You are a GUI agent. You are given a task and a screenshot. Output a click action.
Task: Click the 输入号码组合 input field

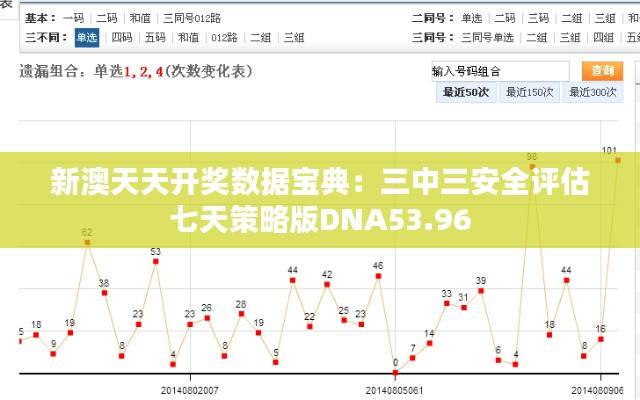[499, 72]
